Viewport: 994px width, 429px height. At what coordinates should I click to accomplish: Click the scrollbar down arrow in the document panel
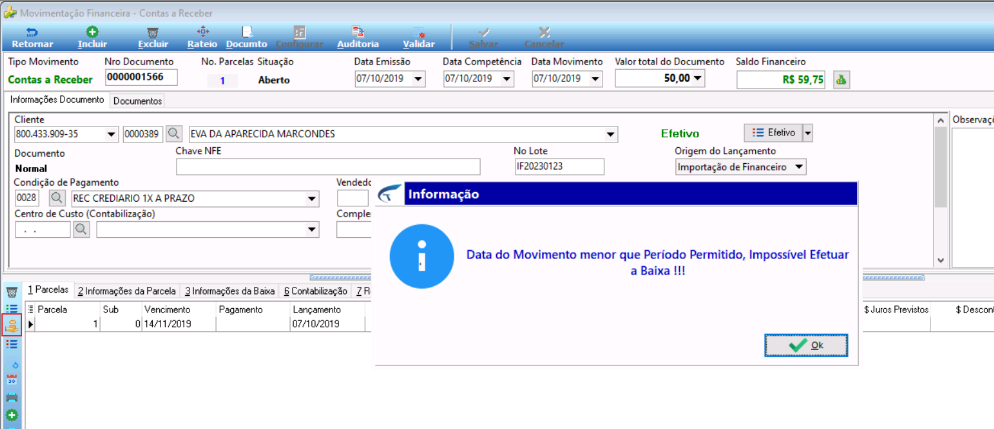pyautogui.click(x=941, y=261)
